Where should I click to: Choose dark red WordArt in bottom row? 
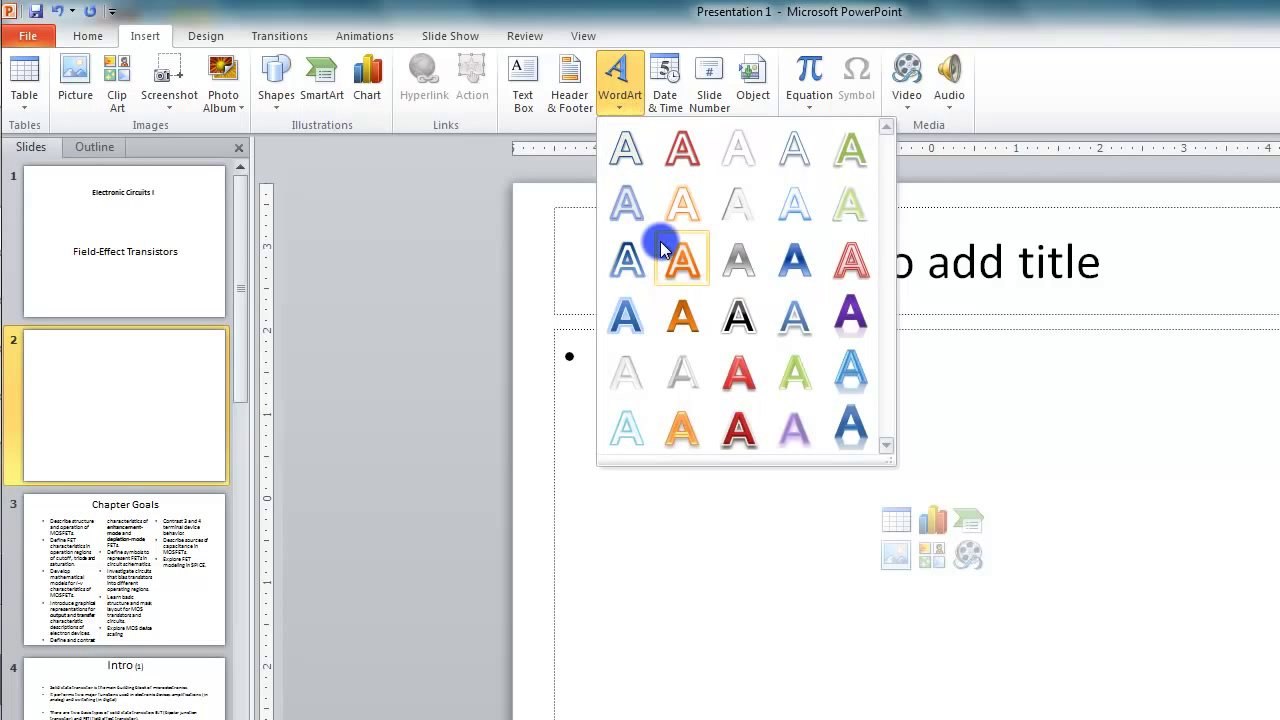click(x=738, y=428)
